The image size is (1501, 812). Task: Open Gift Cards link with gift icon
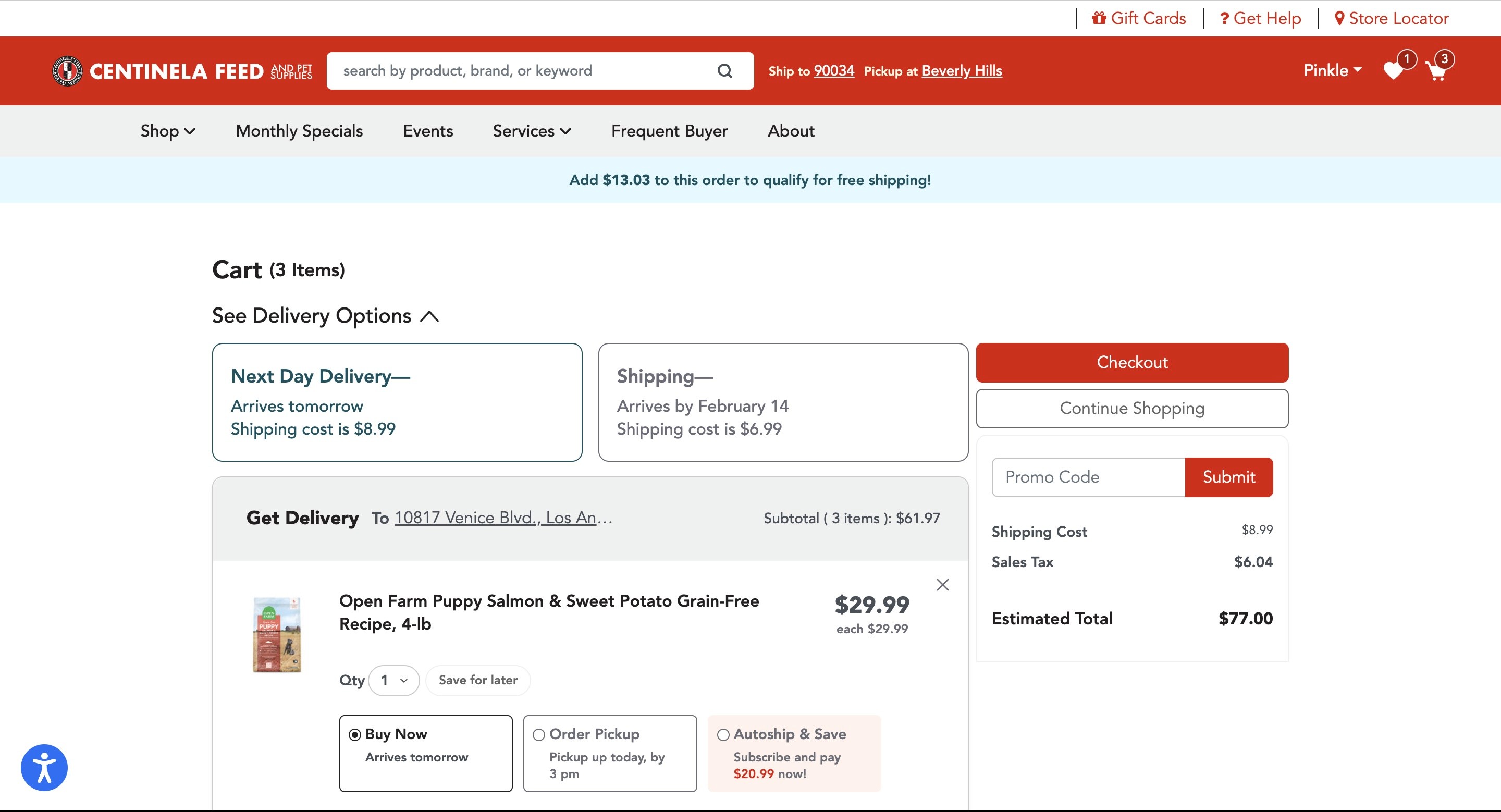(x=1139, y=19)
